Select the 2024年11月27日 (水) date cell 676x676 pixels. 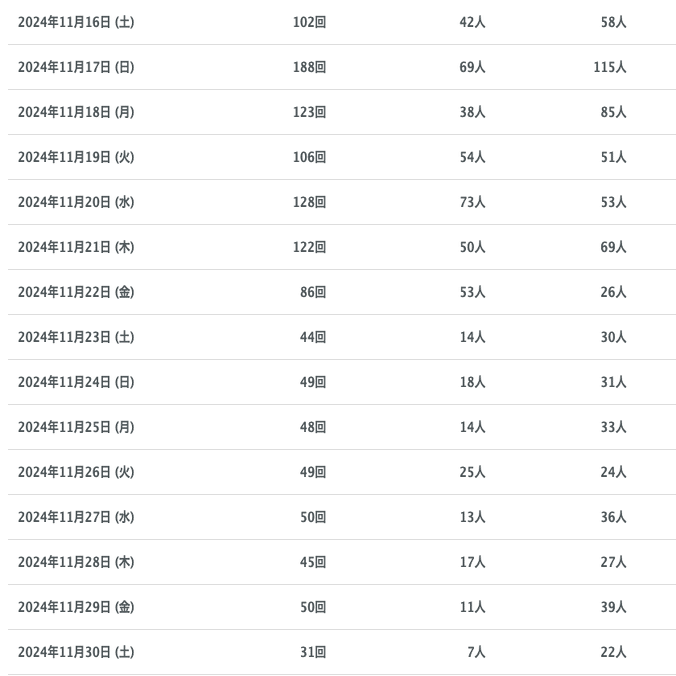[76, 517]
